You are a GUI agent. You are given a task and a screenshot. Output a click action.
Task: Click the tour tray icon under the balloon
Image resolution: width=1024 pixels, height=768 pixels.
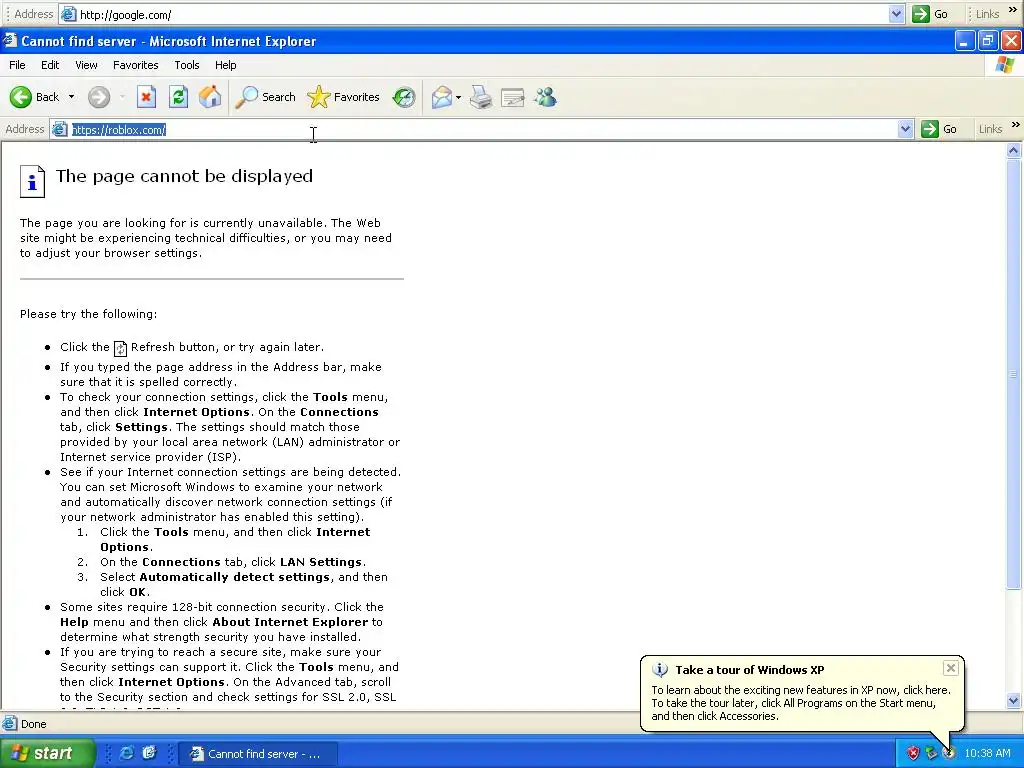click(950, 754)
